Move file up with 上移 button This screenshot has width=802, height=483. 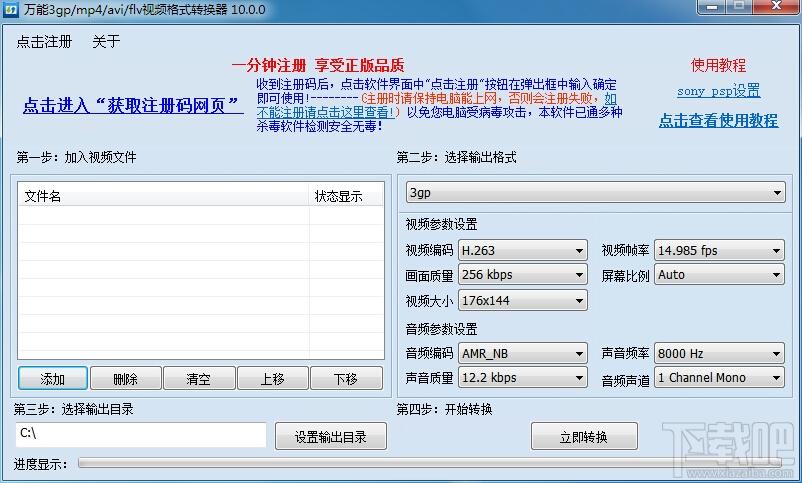coord(272,379)
